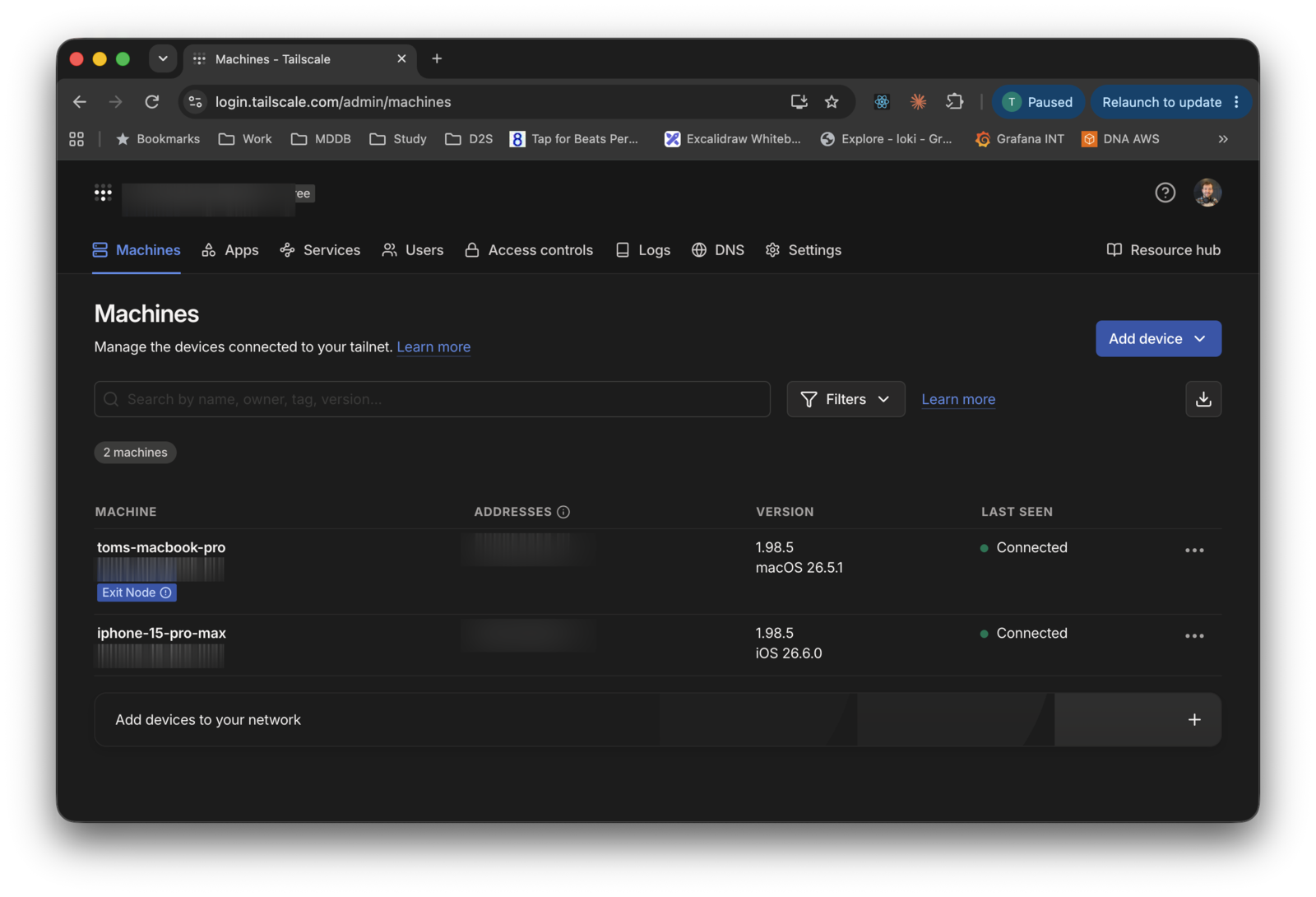Bookmark this page with star icon
Image resolution: width=1316 pixels, height=897 pixels.
point(832,102)
